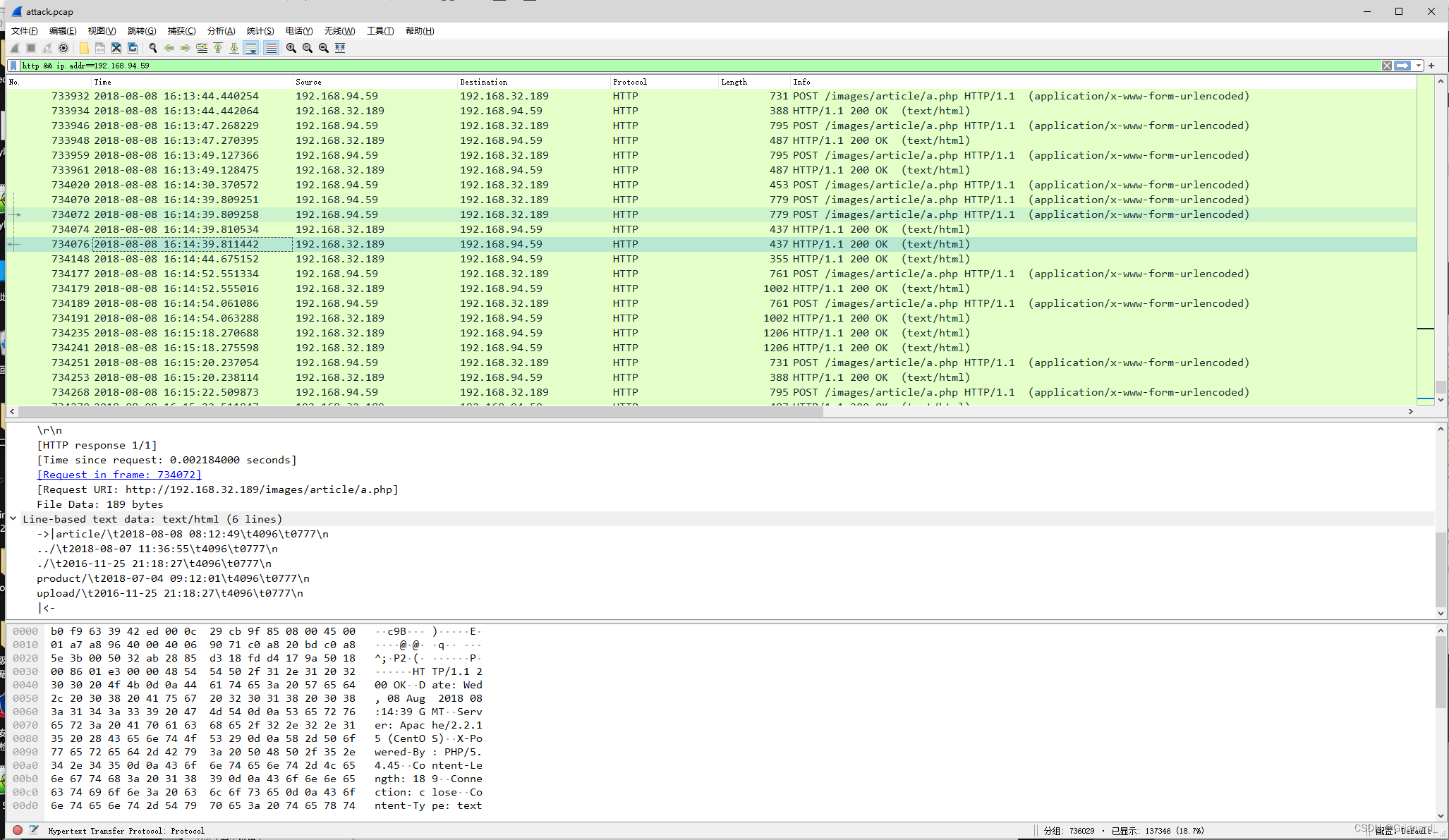This screenshot has width=1449, height=840.
Task: Open the 无线(W) menu
Action: tap(339, 31)
